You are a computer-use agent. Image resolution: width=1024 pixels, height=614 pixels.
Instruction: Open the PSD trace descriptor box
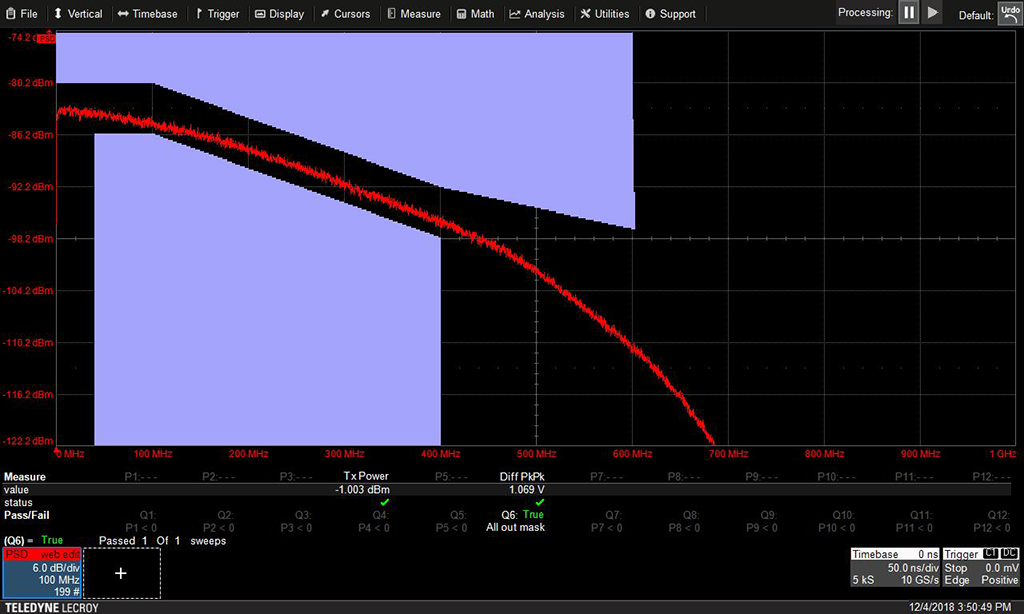coord(41,573)
